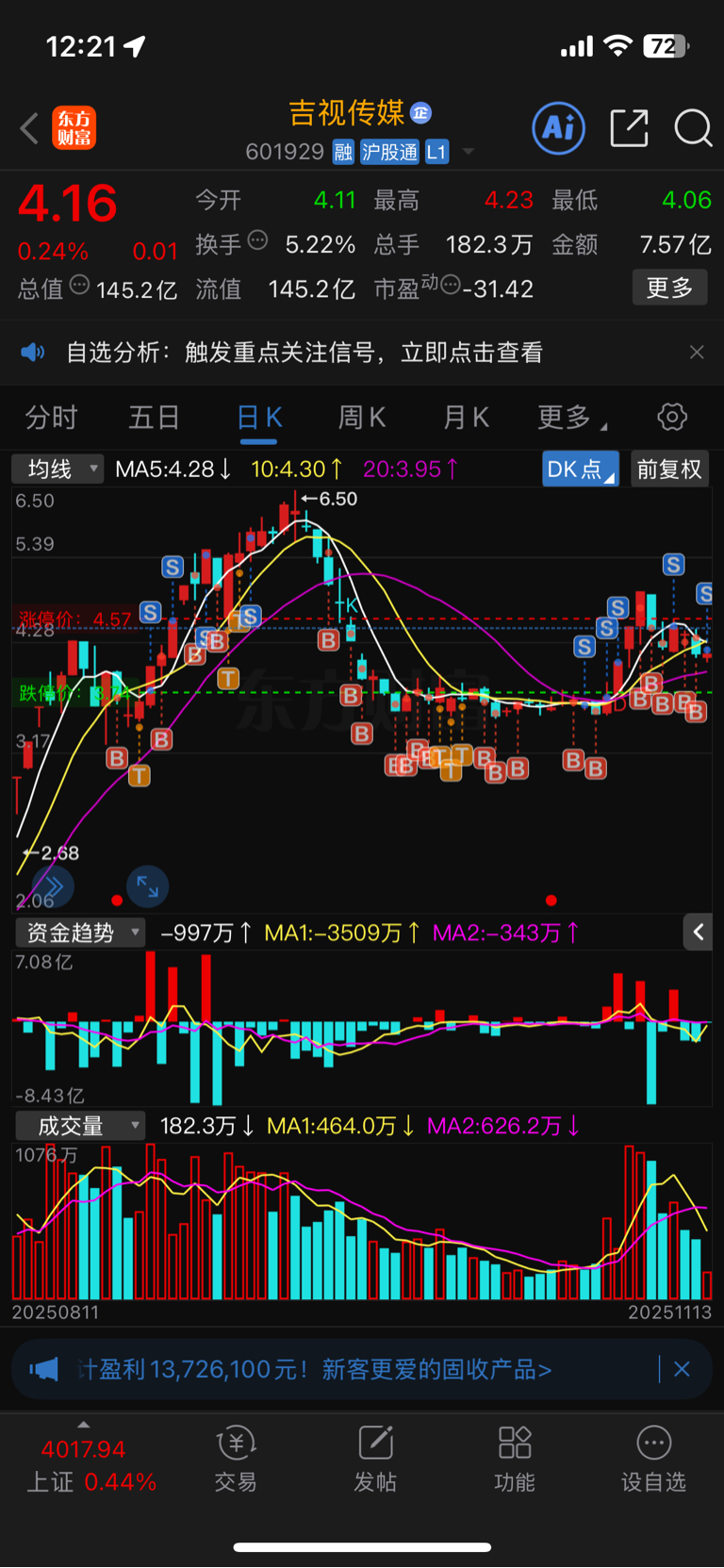
Task: Open the search magnifier icon
Action: [693, 127]
